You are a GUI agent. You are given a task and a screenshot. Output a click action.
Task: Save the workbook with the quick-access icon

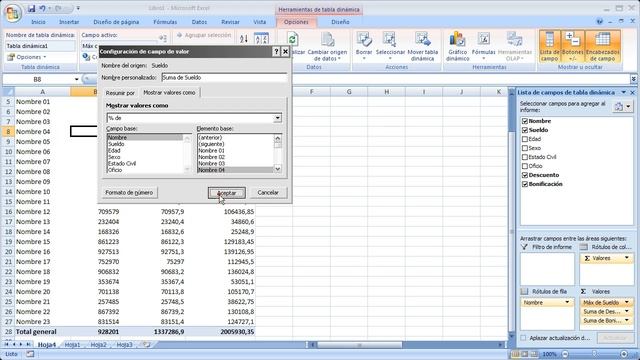coord(31,8)
